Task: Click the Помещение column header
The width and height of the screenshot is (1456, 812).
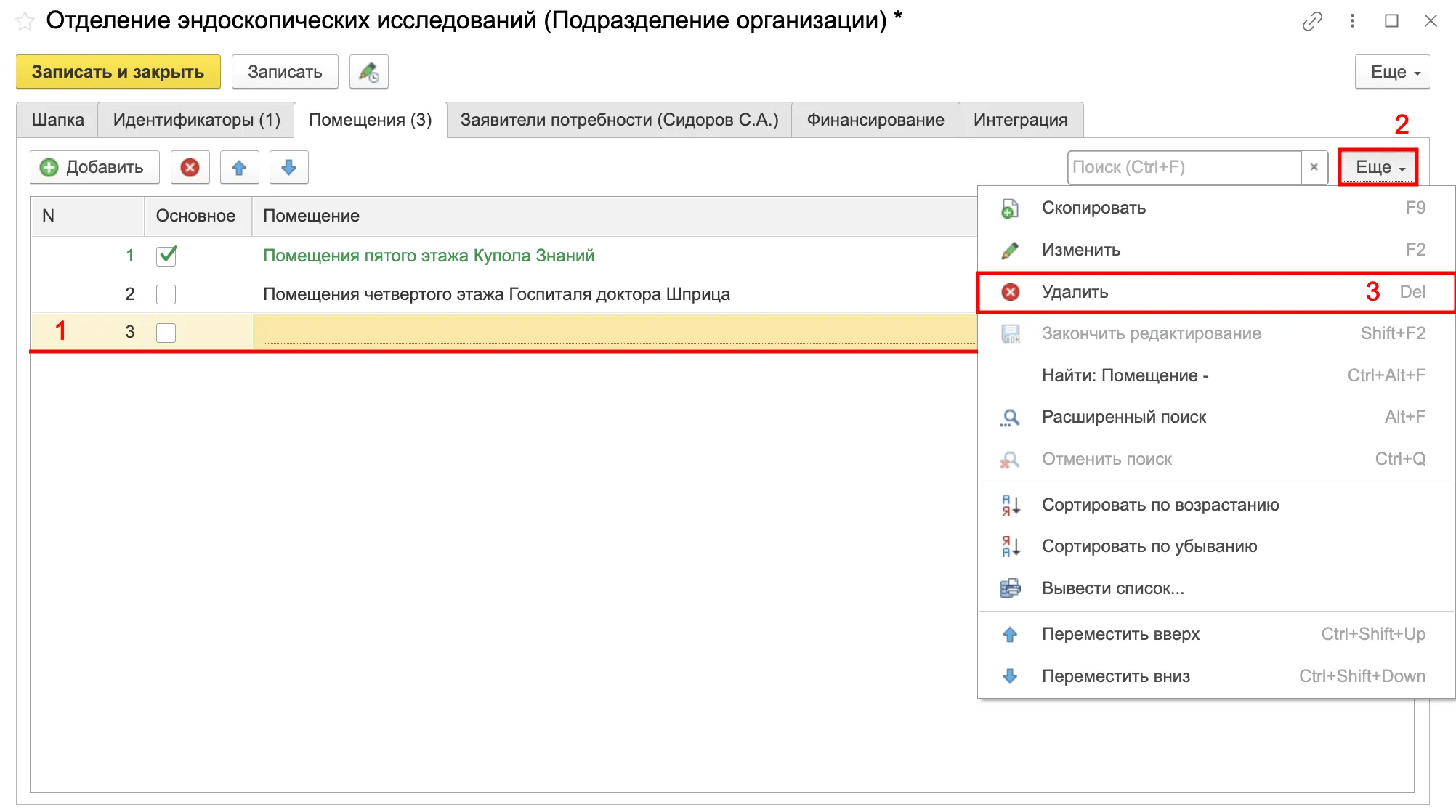Action: (615, 216)
